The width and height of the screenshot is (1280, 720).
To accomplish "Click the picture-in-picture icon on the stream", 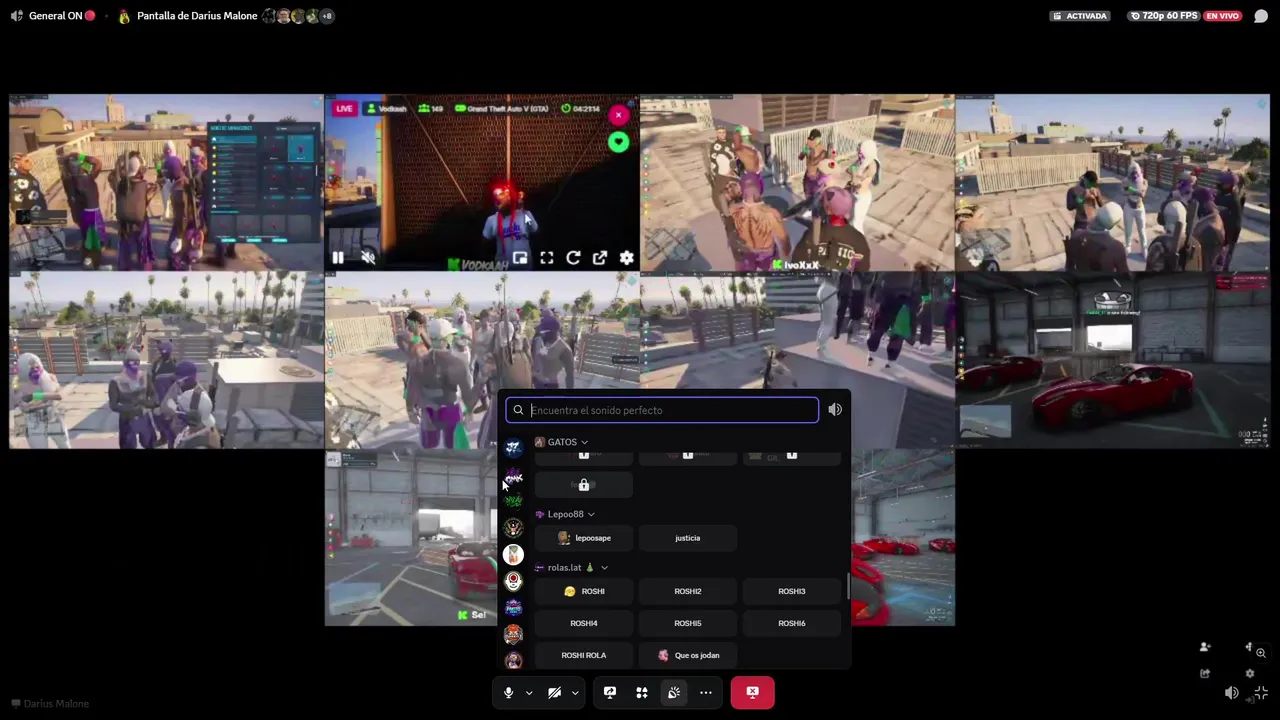I will point(520,258).
